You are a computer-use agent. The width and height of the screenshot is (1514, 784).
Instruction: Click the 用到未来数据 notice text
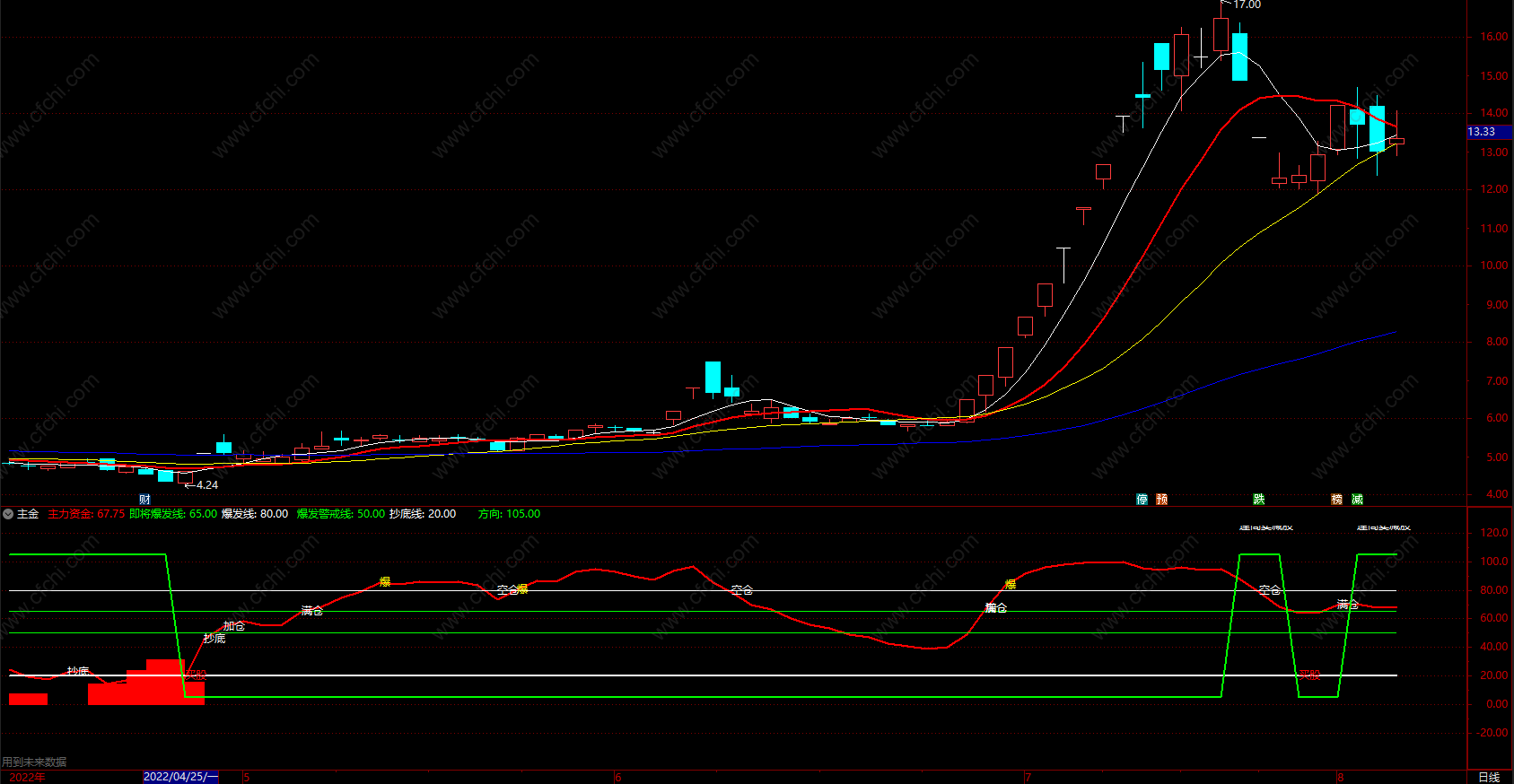[34, 762]
